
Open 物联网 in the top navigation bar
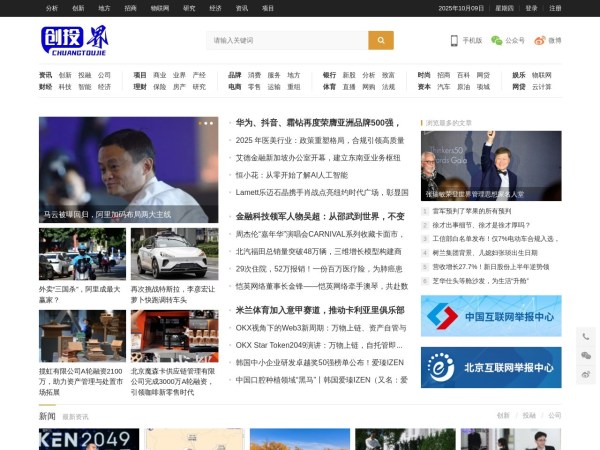pos(160,7)
